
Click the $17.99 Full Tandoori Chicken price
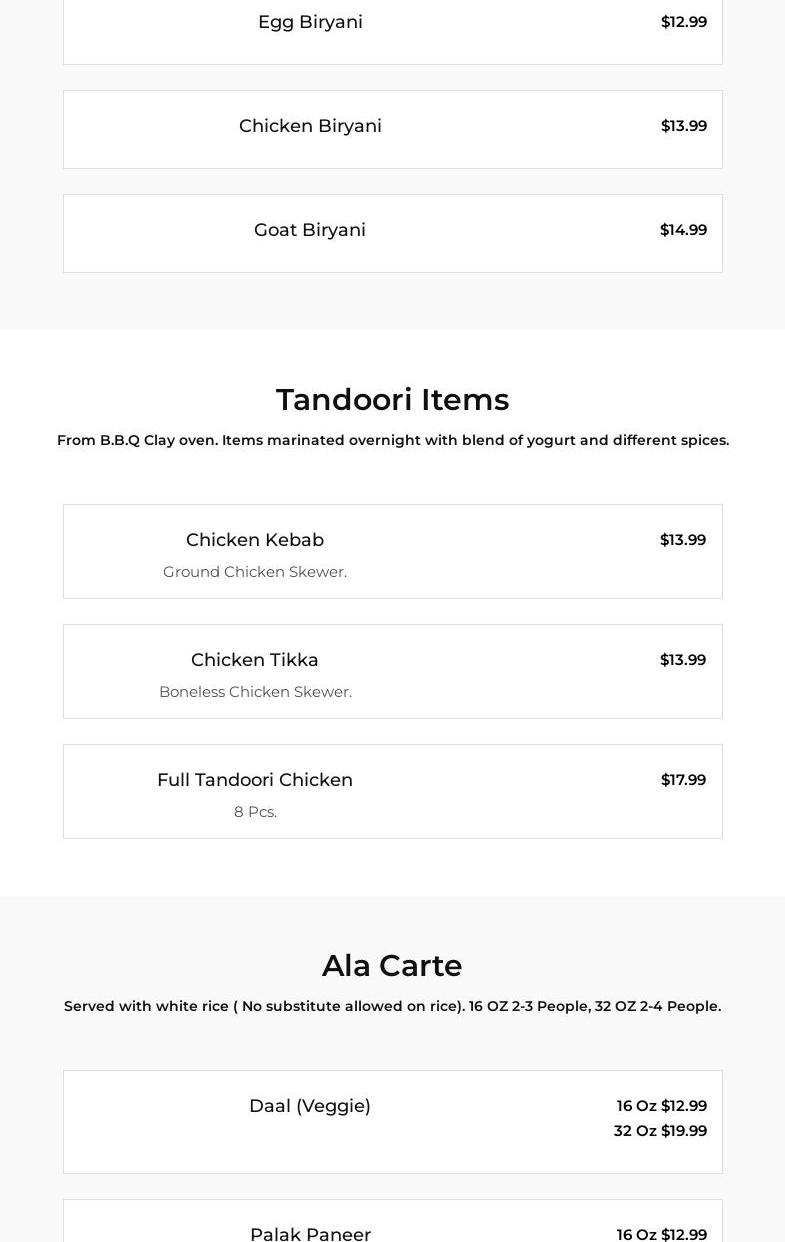[683, 780]
